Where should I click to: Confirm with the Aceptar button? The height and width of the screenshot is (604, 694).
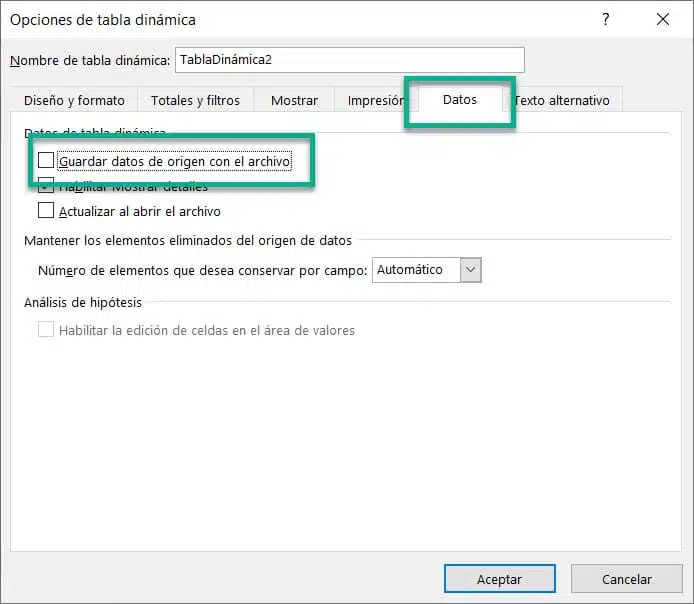pyautogui.click(x=500, y=579)
